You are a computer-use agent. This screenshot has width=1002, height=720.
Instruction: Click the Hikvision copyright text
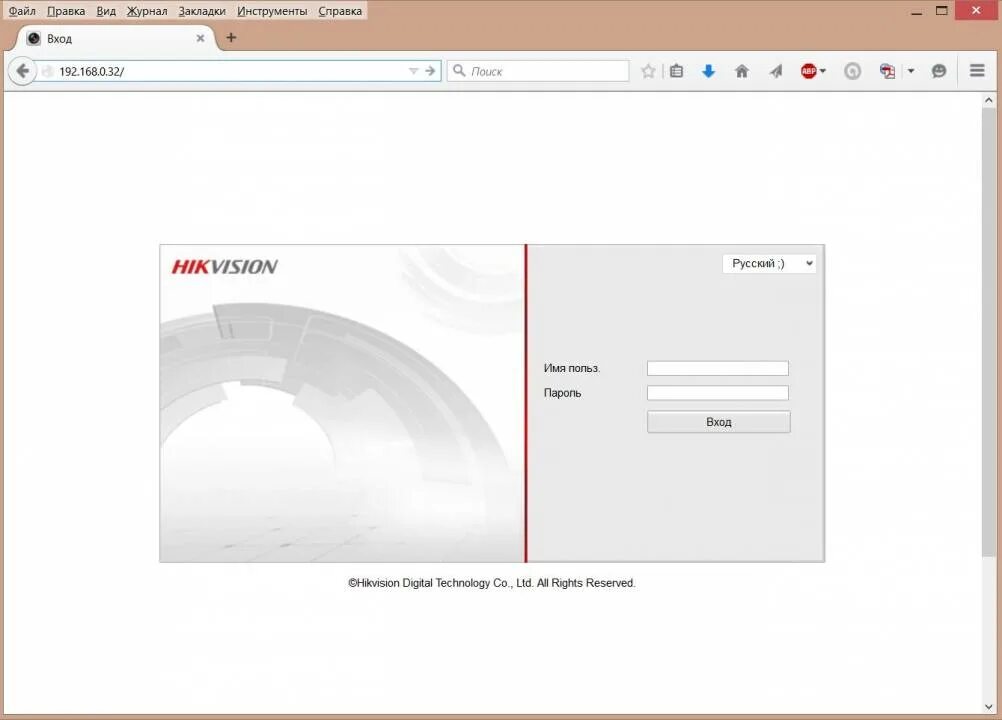click(491, 583)
